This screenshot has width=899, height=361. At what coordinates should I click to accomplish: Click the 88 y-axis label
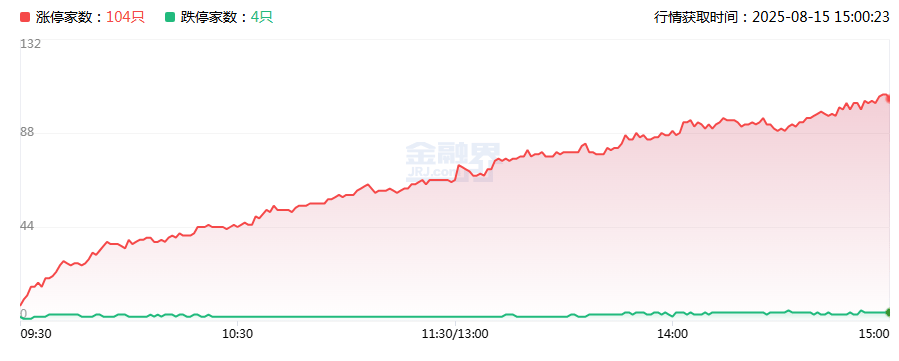point(28,132)
